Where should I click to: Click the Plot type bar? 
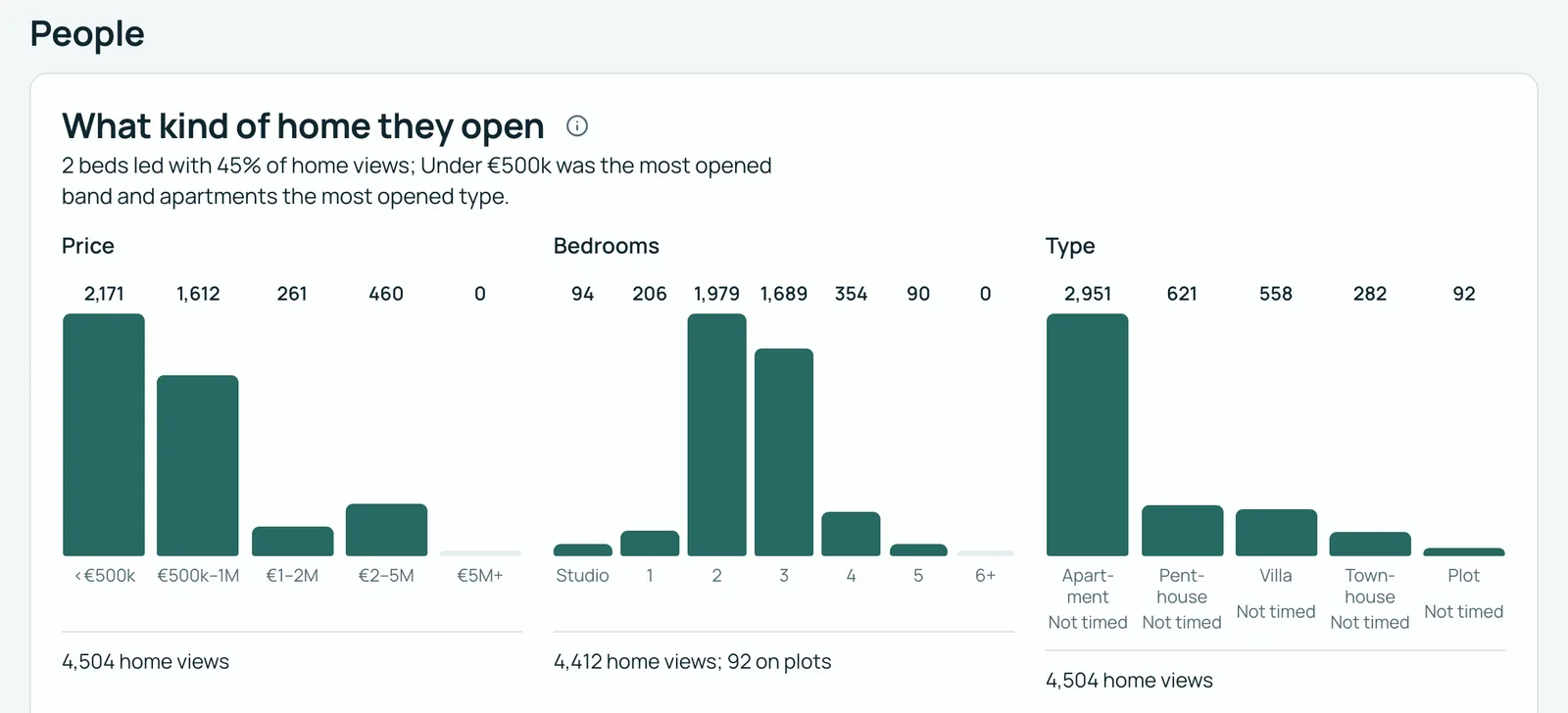[x=1464, y=552]
